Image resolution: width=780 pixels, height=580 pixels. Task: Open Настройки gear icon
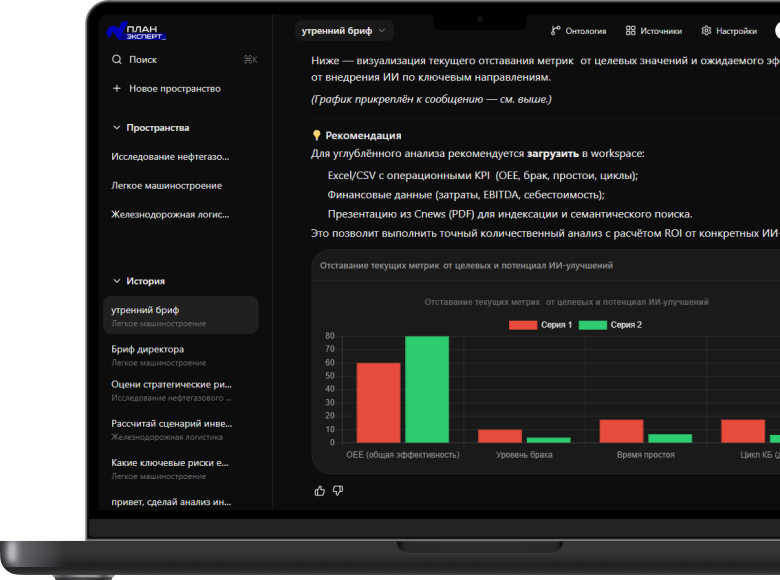point(706,31)
